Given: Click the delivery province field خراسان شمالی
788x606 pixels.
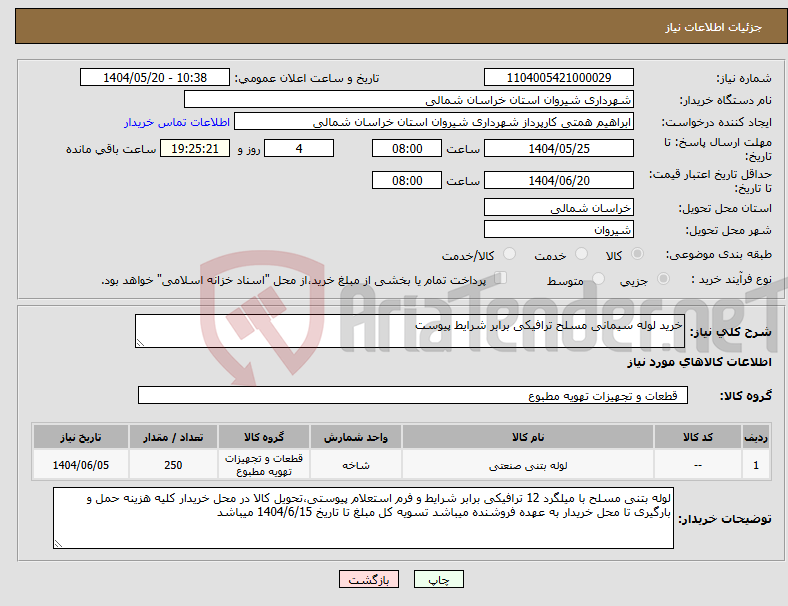Looking at the screenshot, I should [x=558, y=207].
